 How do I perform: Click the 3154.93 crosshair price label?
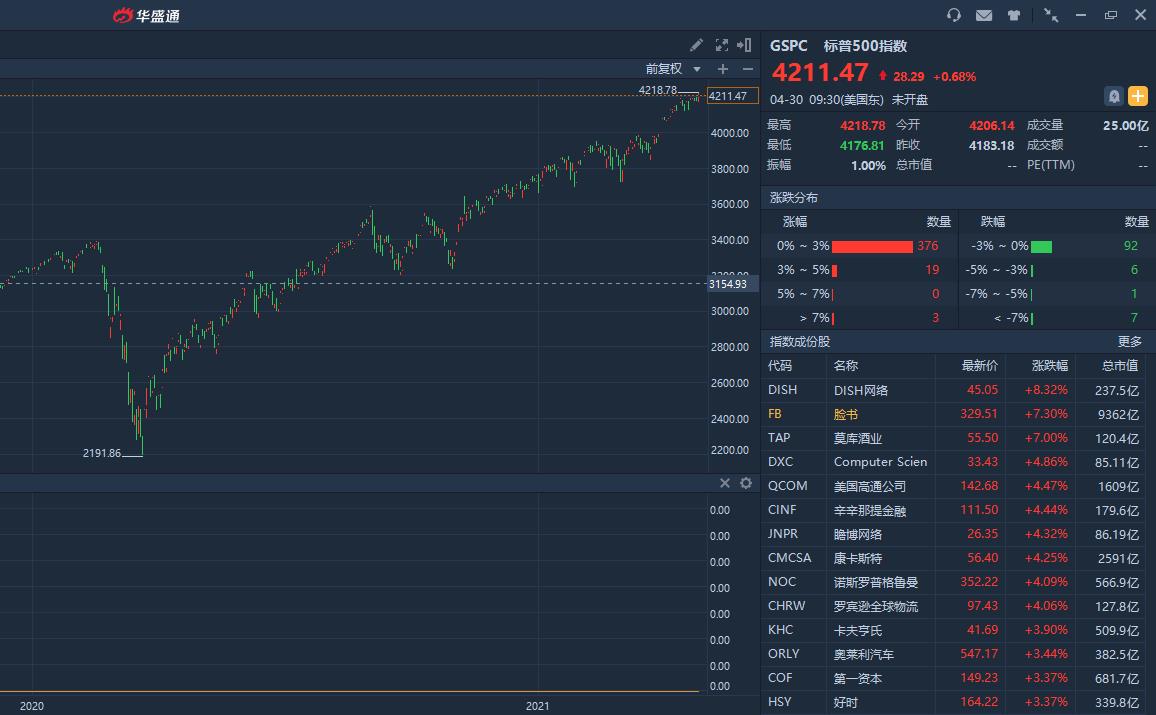tap(732, 284)
